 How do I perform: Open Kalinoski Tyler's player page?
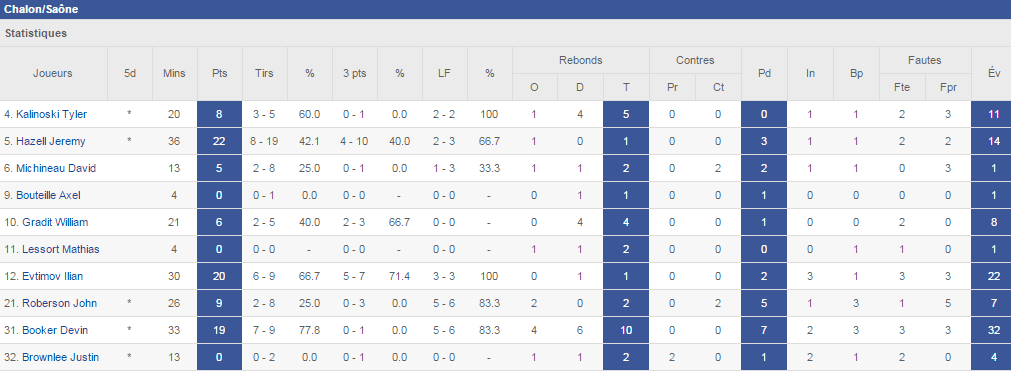[52, 114]
